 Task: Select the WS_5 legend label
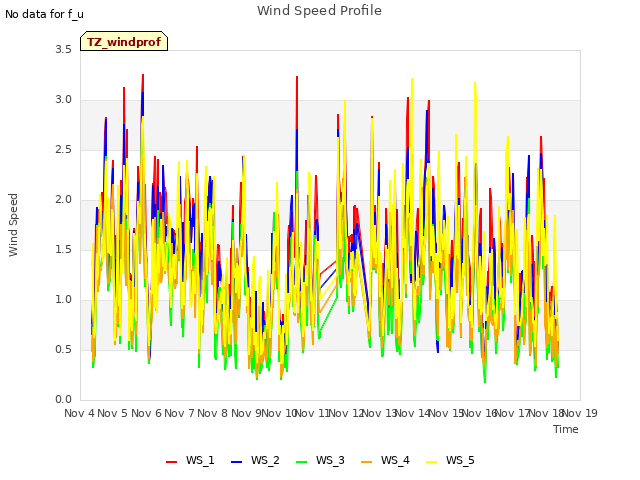[460, 460]
